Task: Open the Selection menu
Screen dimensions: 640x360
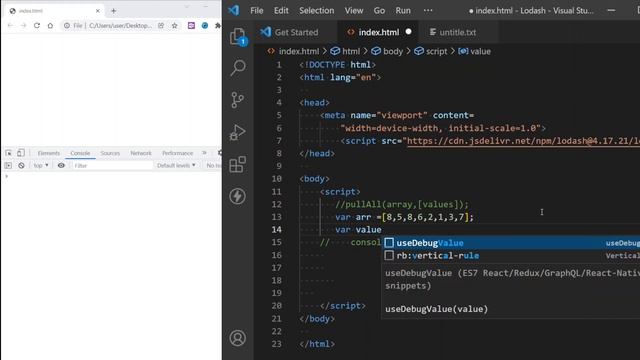Action: pyautogui.click(x=316, y=11)
